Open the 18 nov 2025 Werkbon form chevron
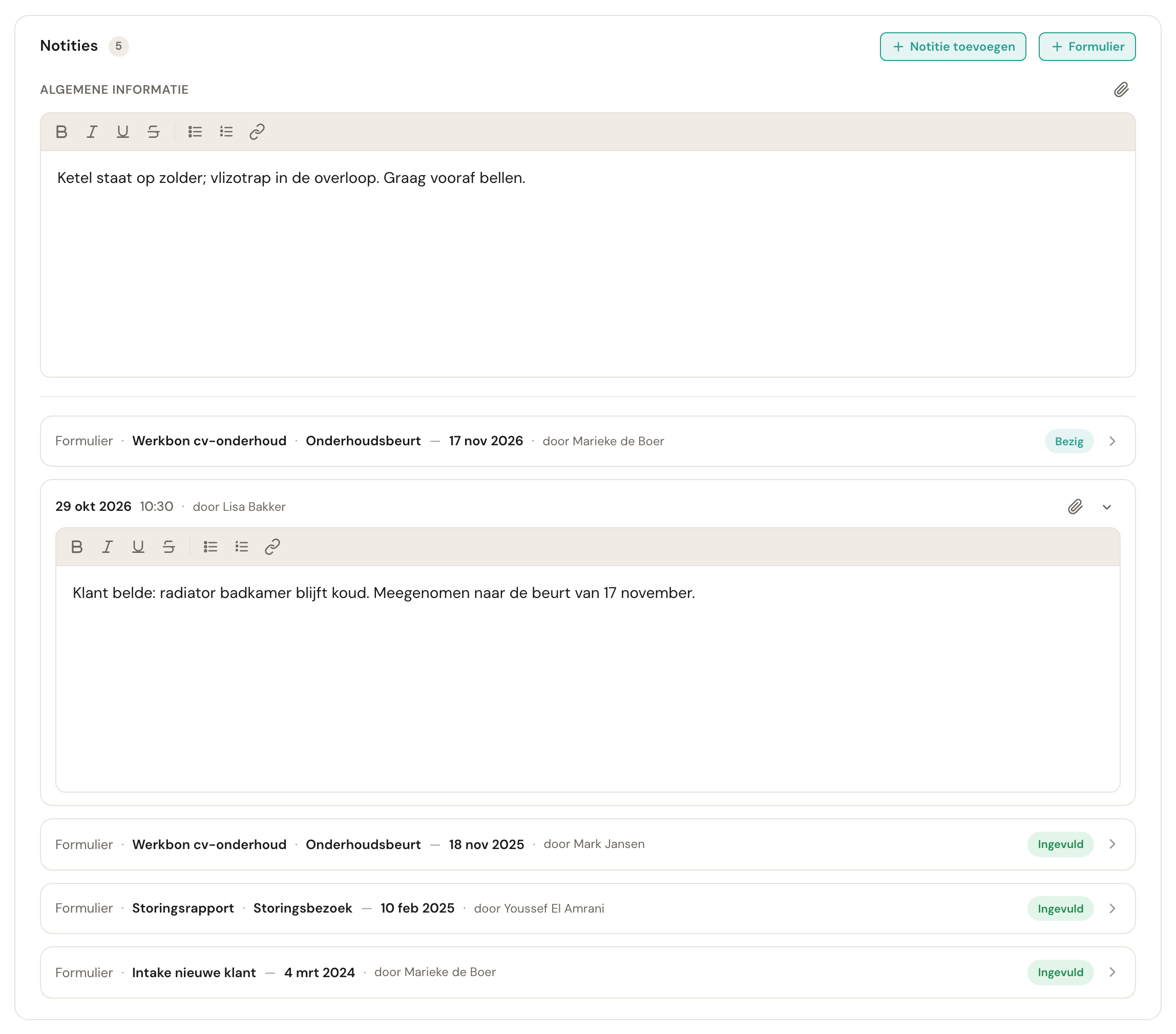Screen dimensions: 1176x1034 pyautogui.click(x=1112, y=844)
